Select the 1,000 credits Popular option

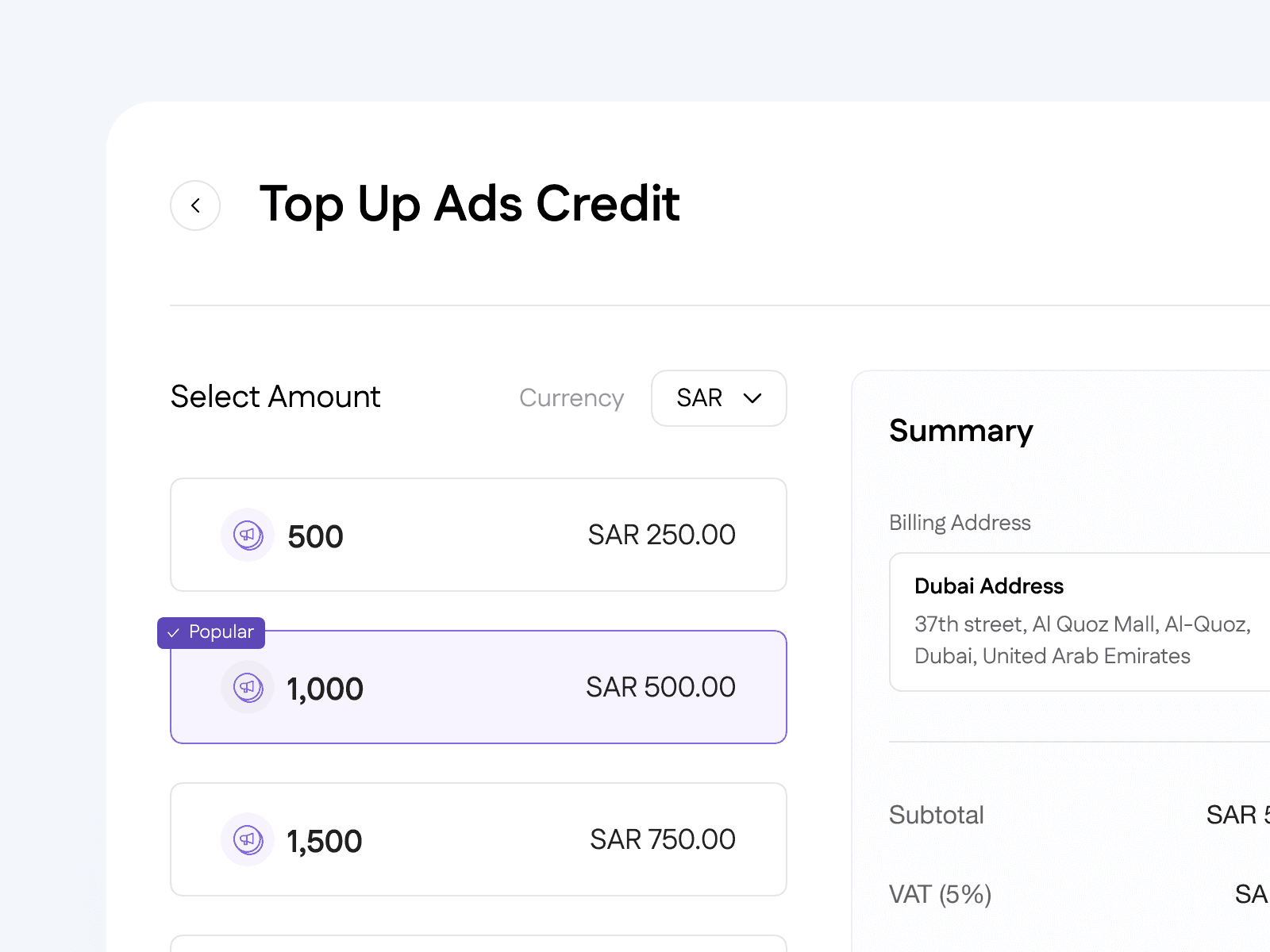[479, 687]
